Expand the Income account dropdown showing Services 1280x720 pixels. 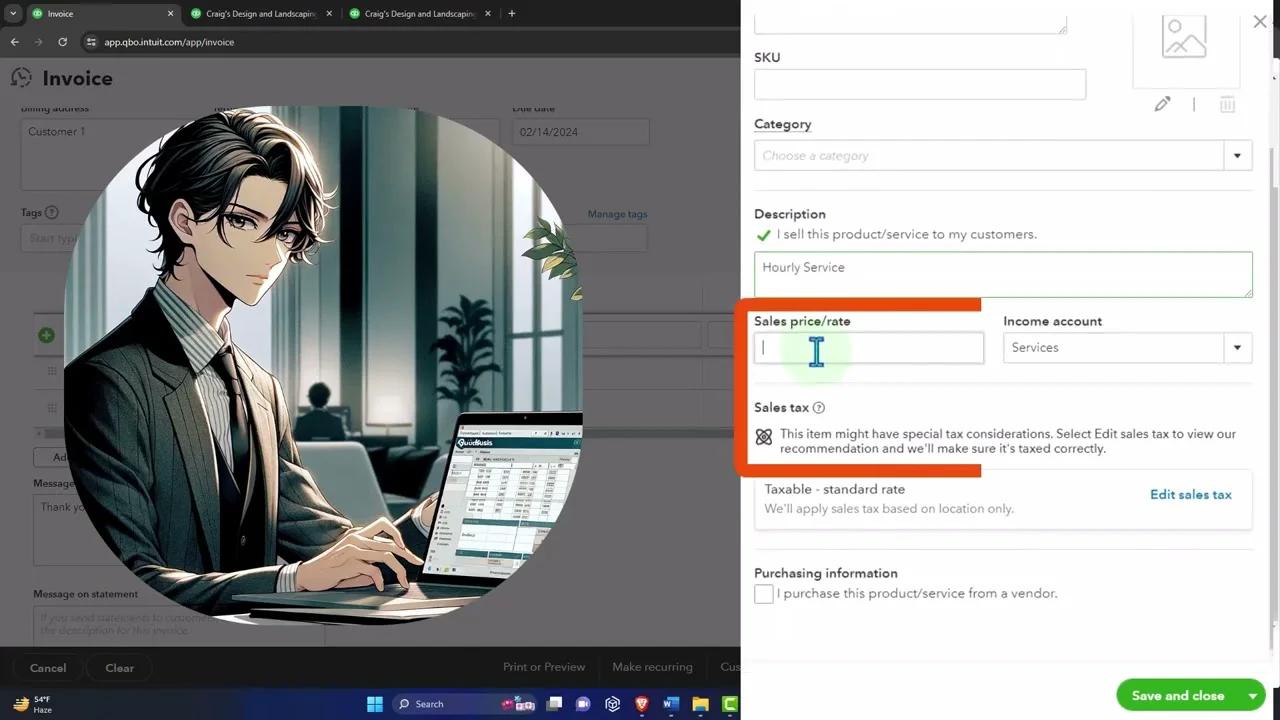pyautogui.click(x=1237, y=347)
